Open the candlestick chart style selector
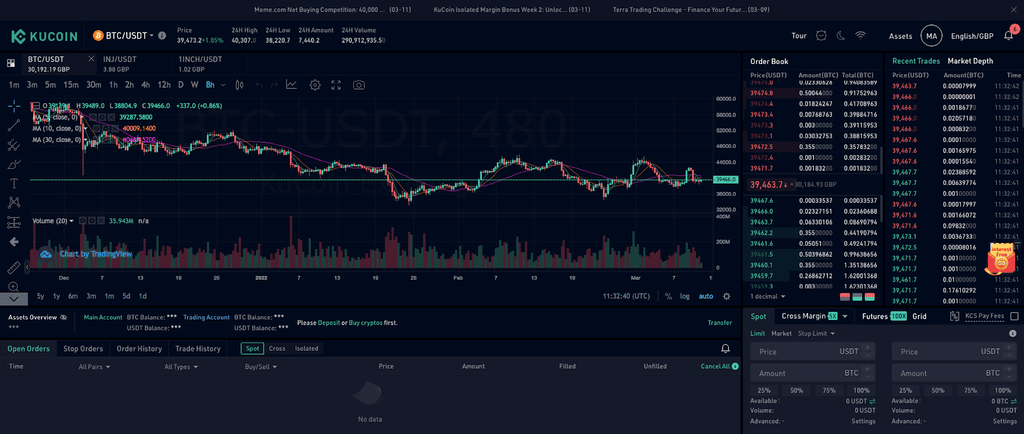 coord(239,85)
